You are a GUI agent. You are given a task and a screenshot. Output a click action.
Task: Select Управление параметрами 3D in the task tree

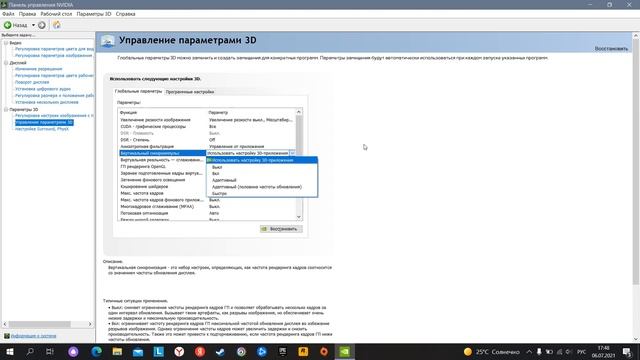coord(44,122)
